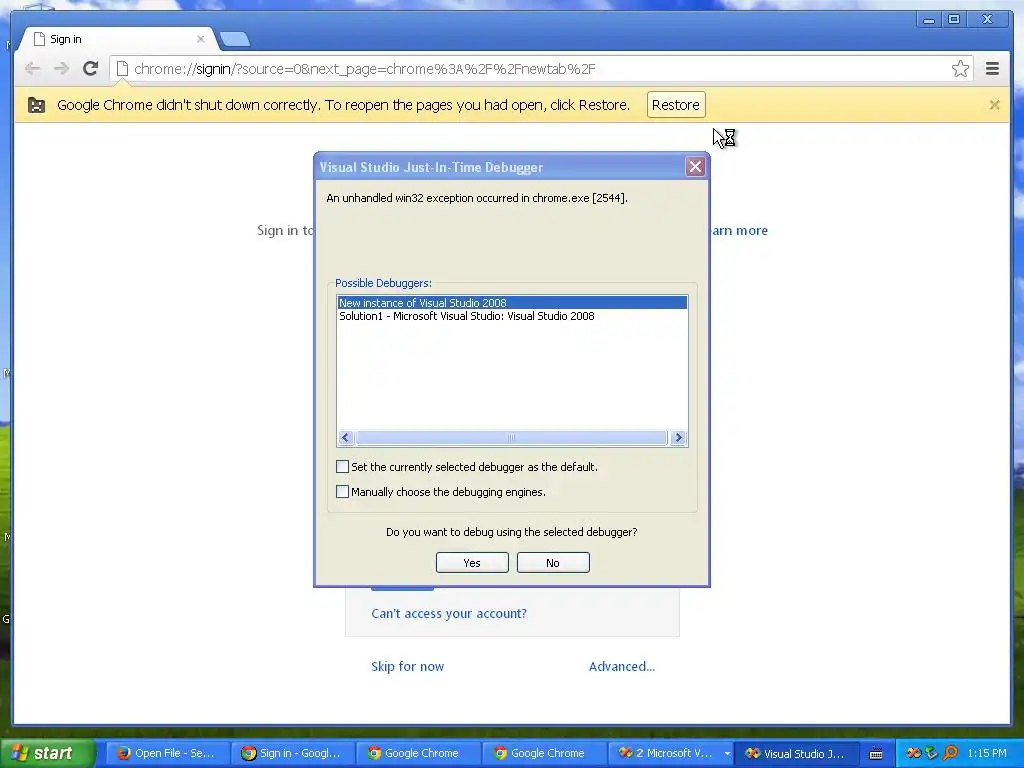Click the system clock showing 1:15 PM
Image resolution: width=1024 pixels, height=768 pixels.
987,753
